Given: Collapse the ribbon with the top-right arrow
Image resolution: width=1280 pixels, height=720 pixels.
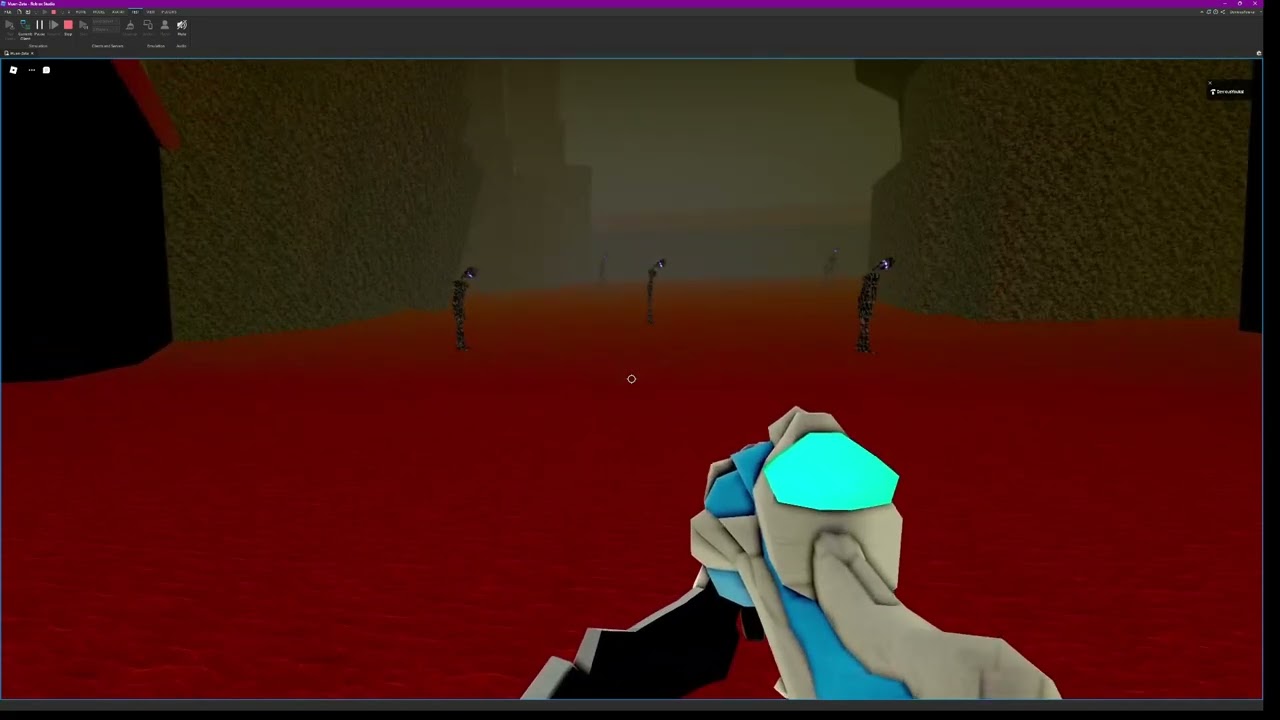Looking at the screenshot, I should [x=1202, y=12].
